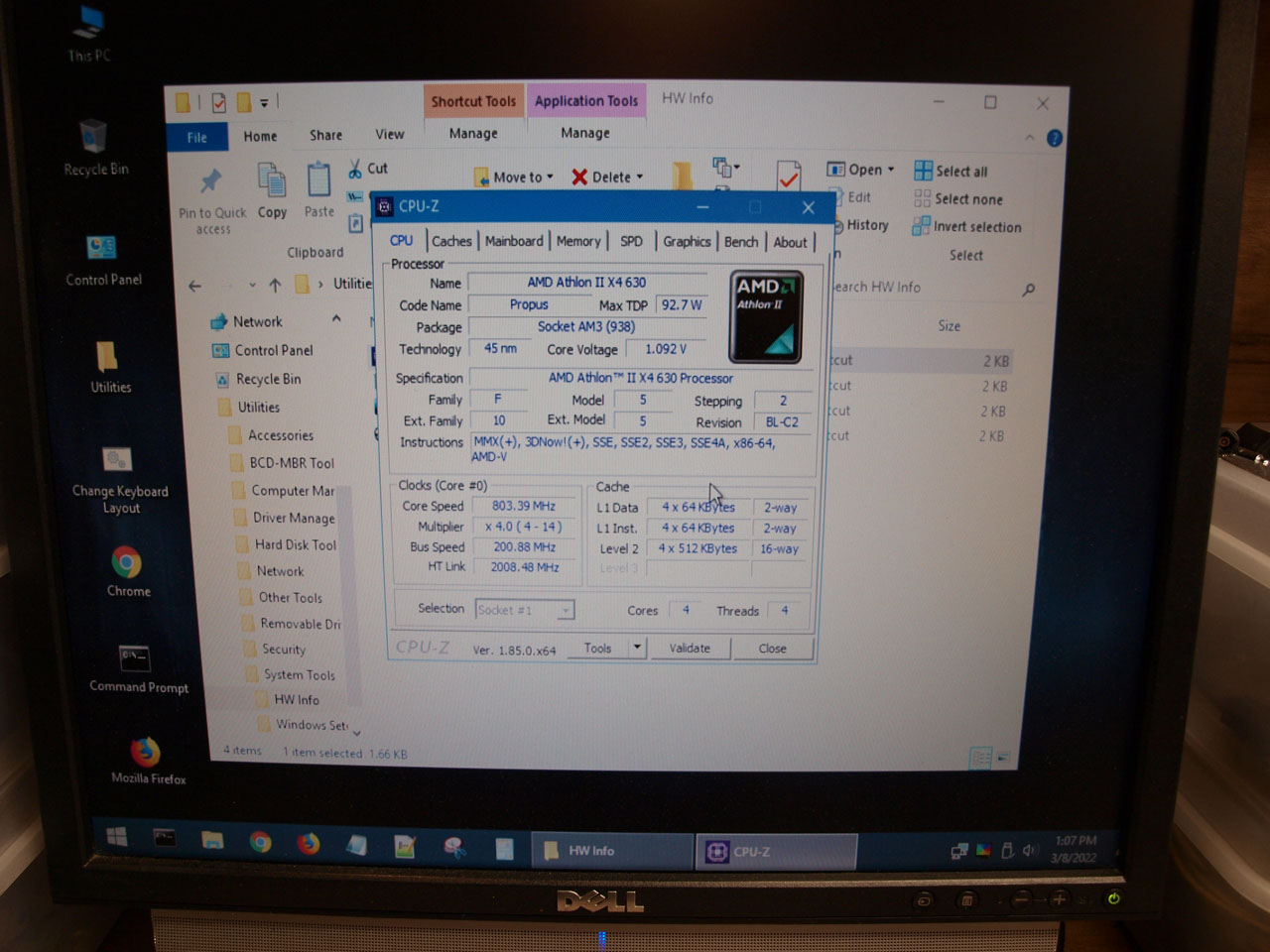Screen dimensions: 1270x952
Task: Click the Properties checkmark icon in Explorer ribbon
Action: tap(789, 177)
